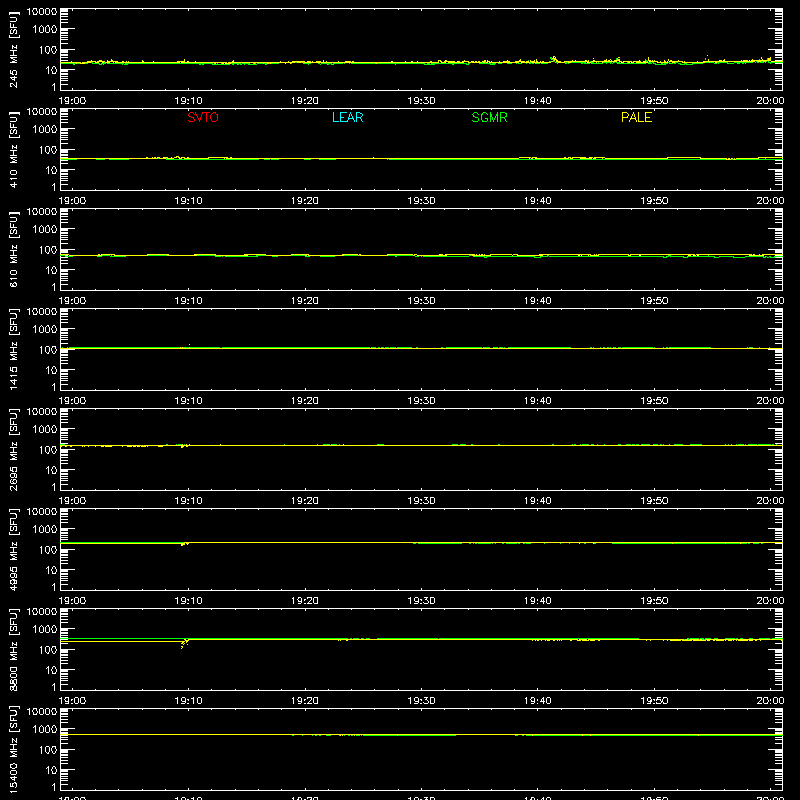
Task: Click 19:40 time label of 245 MHz plot
Action: click(538, 101)
